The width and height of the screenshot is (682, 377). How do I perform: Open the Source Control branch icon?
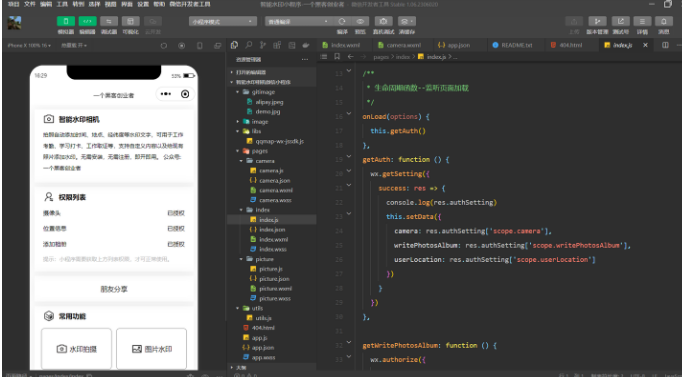263,45
